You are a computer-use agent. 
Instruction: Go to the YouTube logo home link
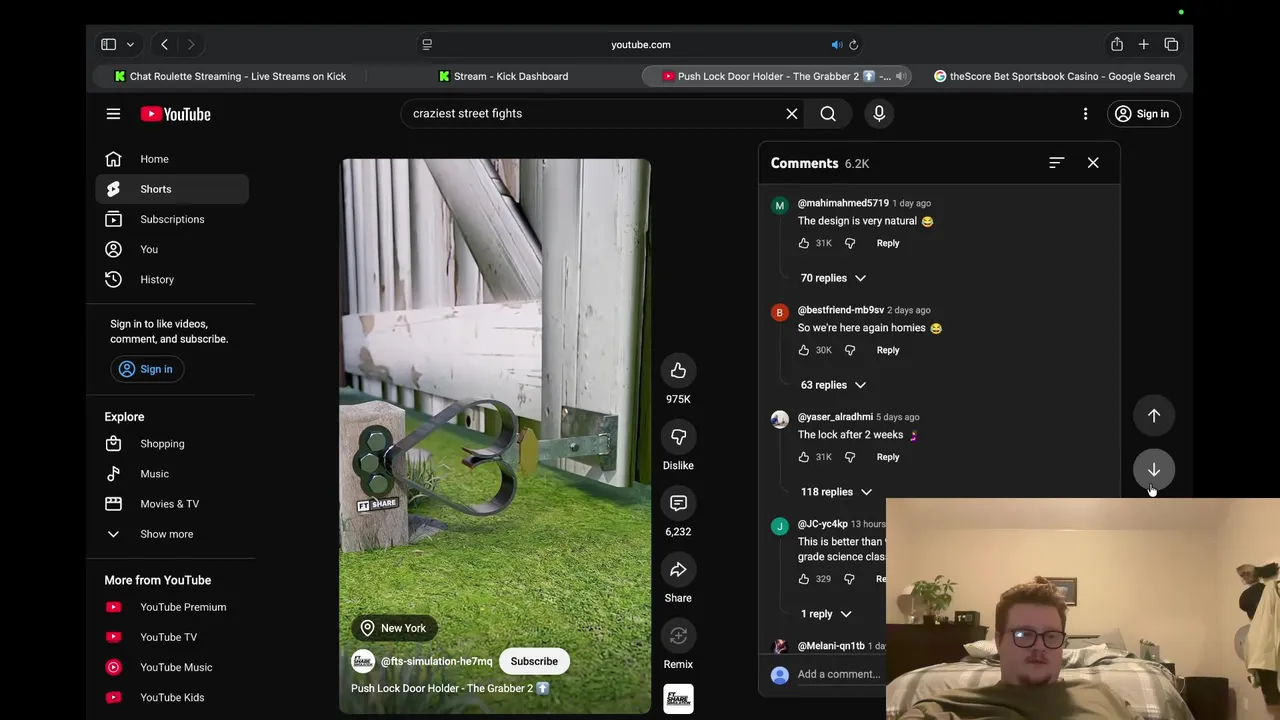coord(175,114)
